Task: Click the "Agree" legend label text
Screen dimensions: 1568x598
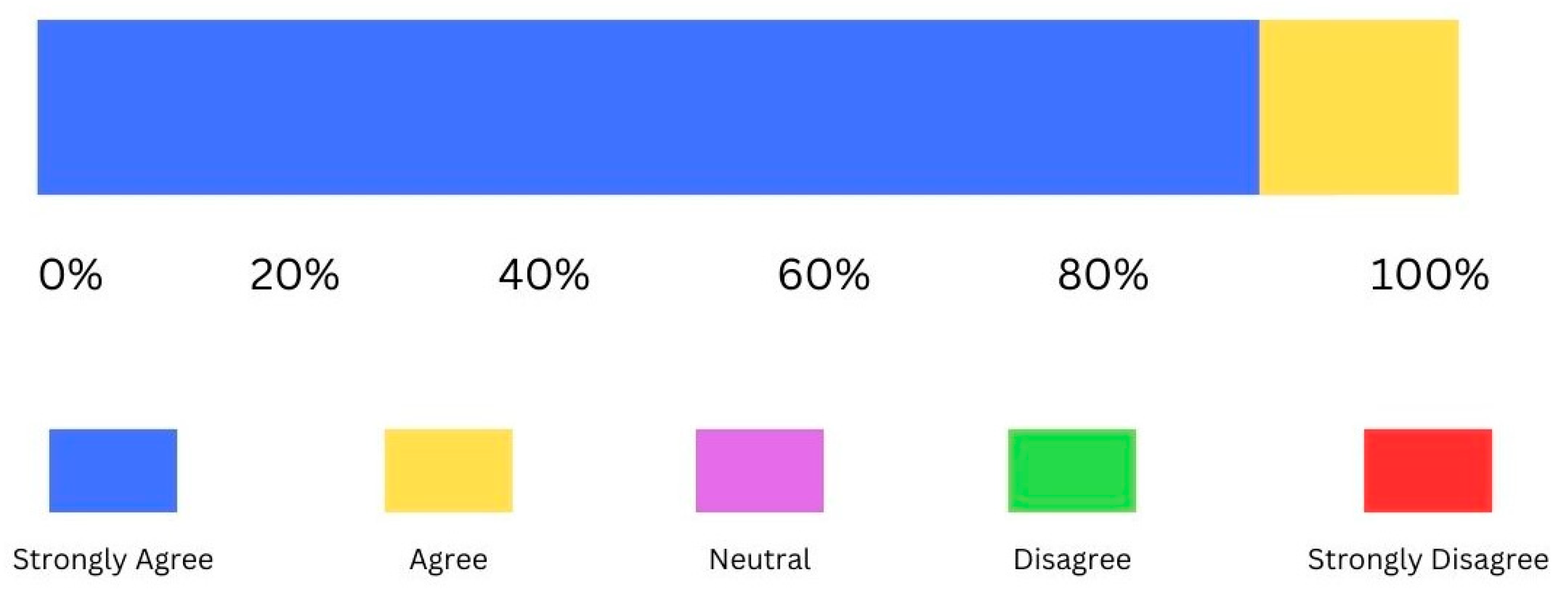Action: click(x=448, y=559)
